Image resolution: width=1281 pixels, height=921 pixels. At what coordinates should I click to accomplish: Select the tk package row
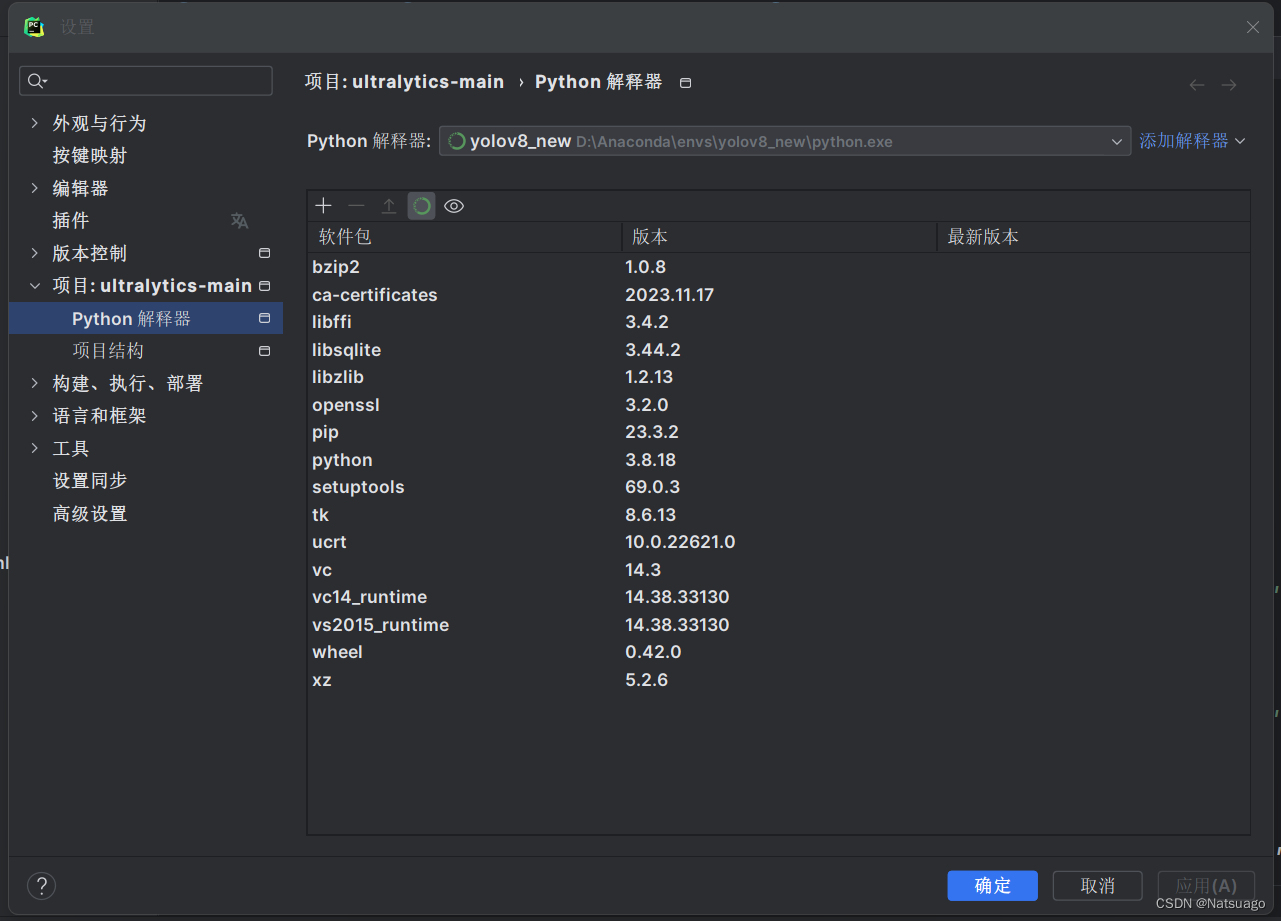pyautogui.click(x=779, y=515)
